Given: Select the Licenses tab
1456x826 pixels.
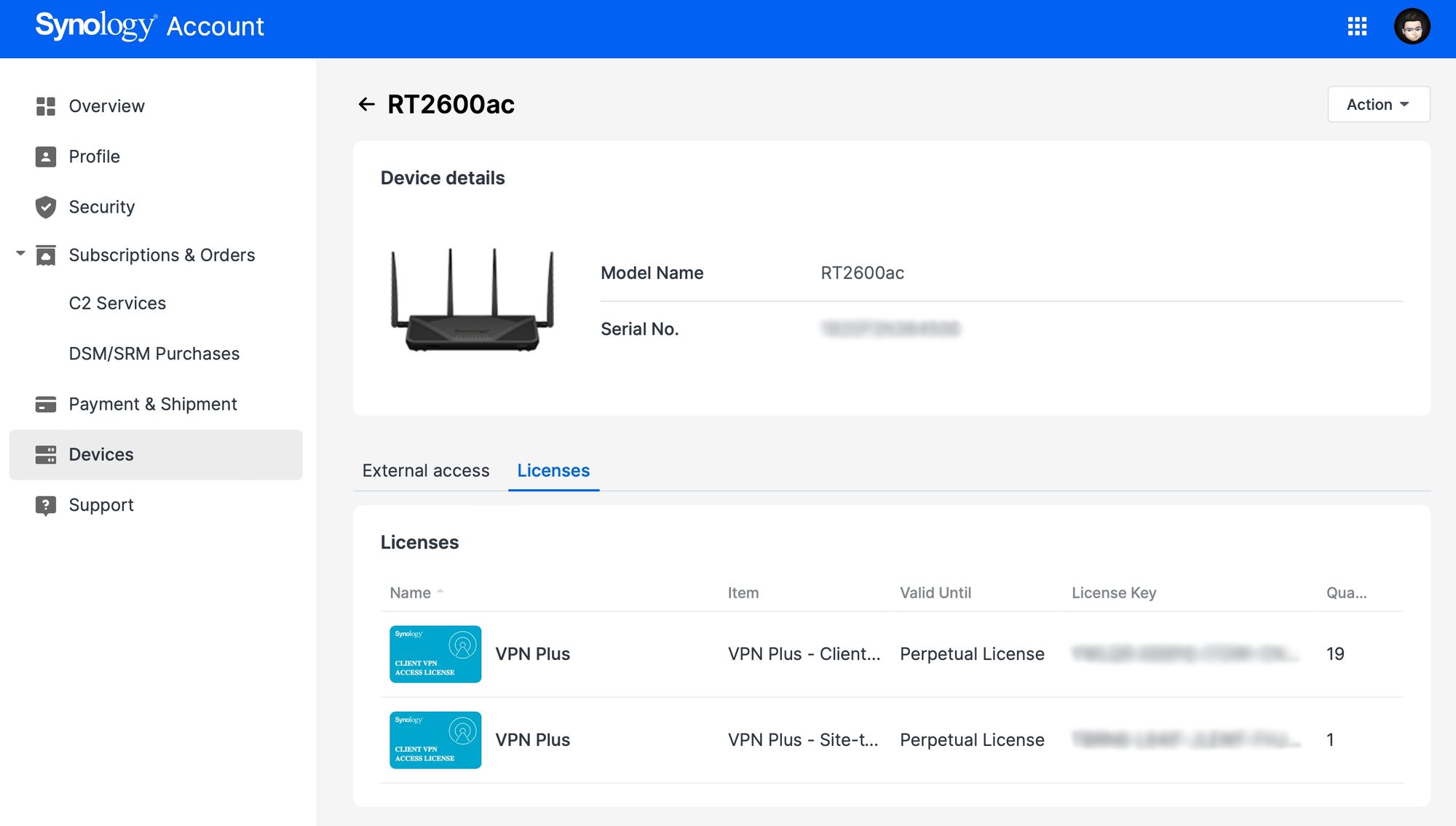Looking at the screenshot, I should (x=553, y=471).
